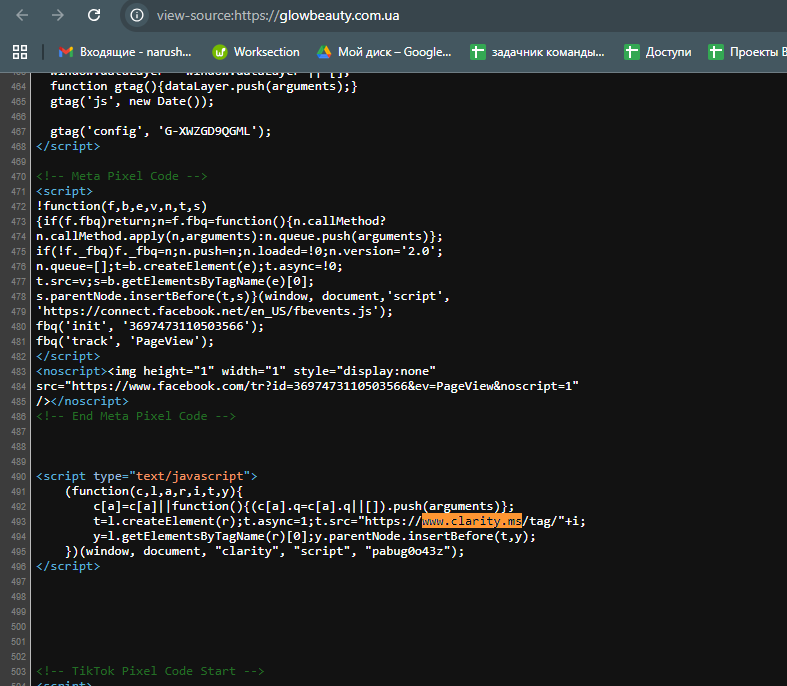Open the Проекты bookmark
The width and height of the screenshot is (787, 686).
click(x=747, y=51)
